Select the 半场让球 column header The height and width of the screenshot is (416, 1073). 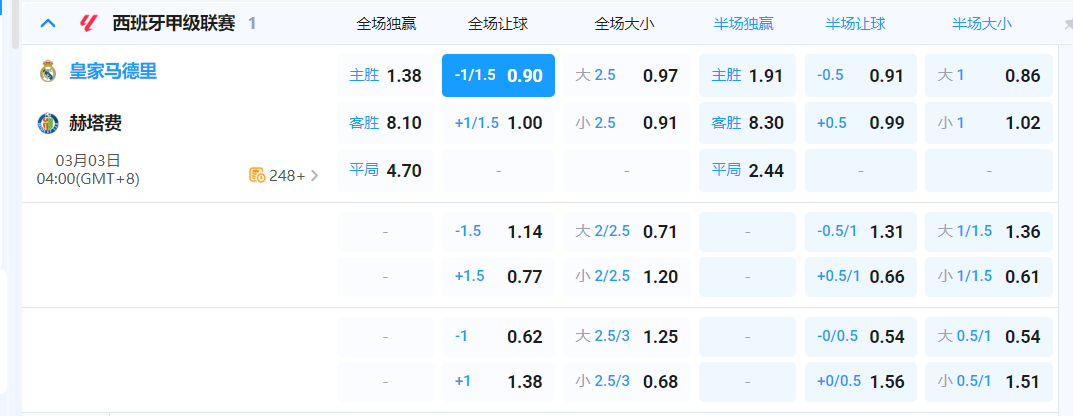(x=861, y=24)
